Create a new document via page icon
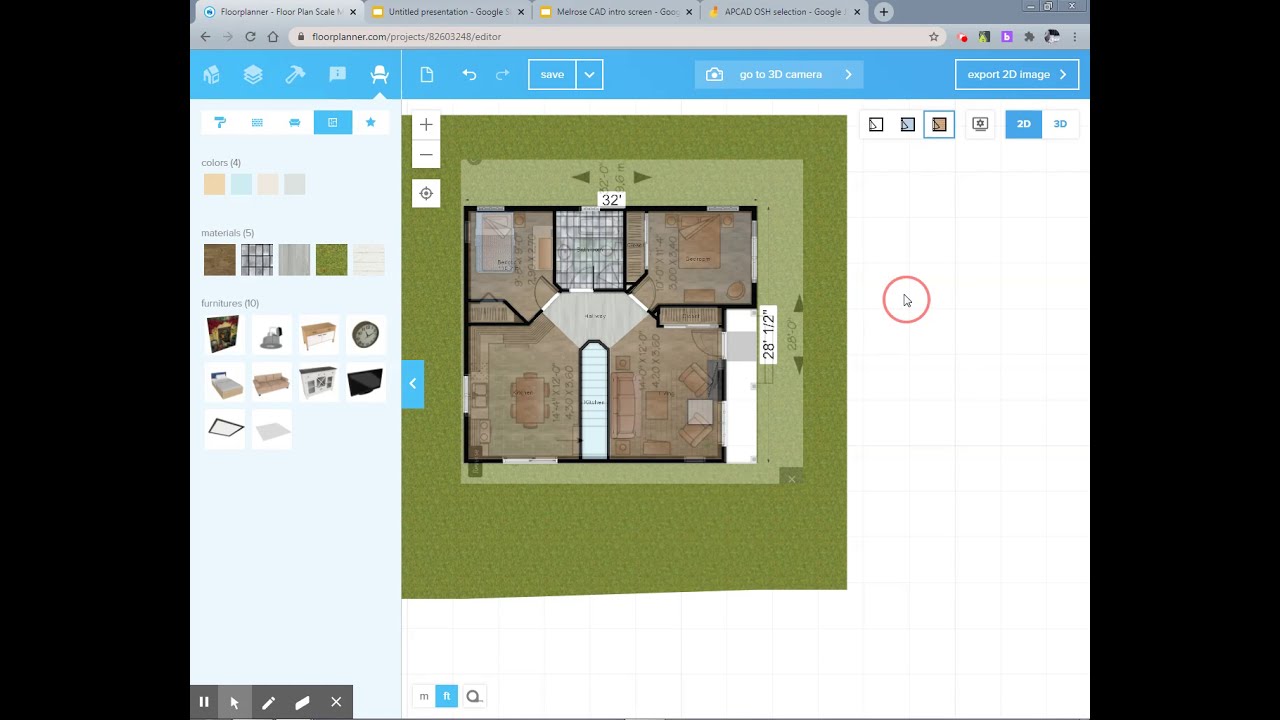The image size is (1280, 720). pyautogui.click(x=427, y=75)
